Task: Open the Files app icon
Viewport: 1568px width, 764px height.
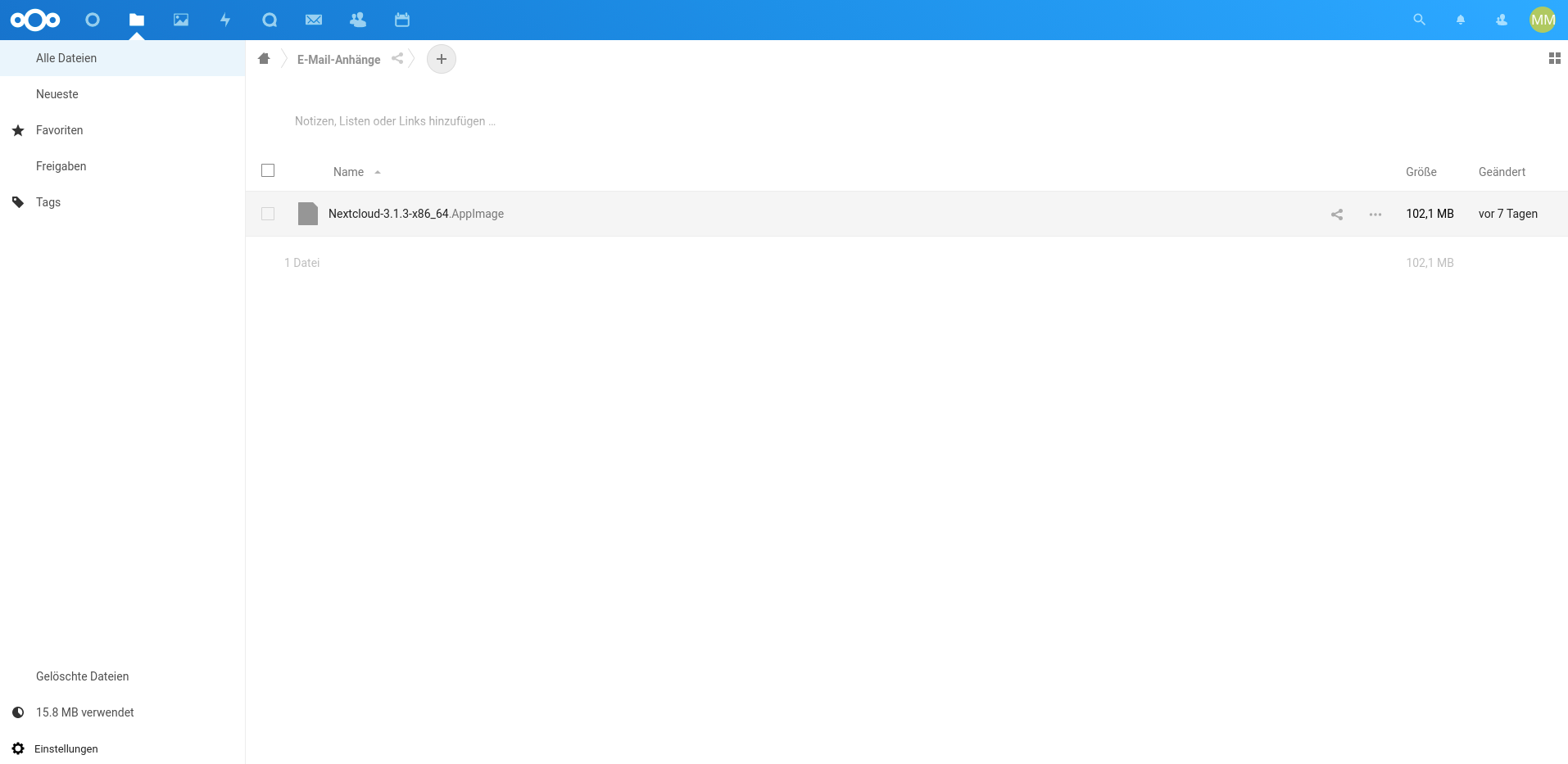Action: coord(137,20)
